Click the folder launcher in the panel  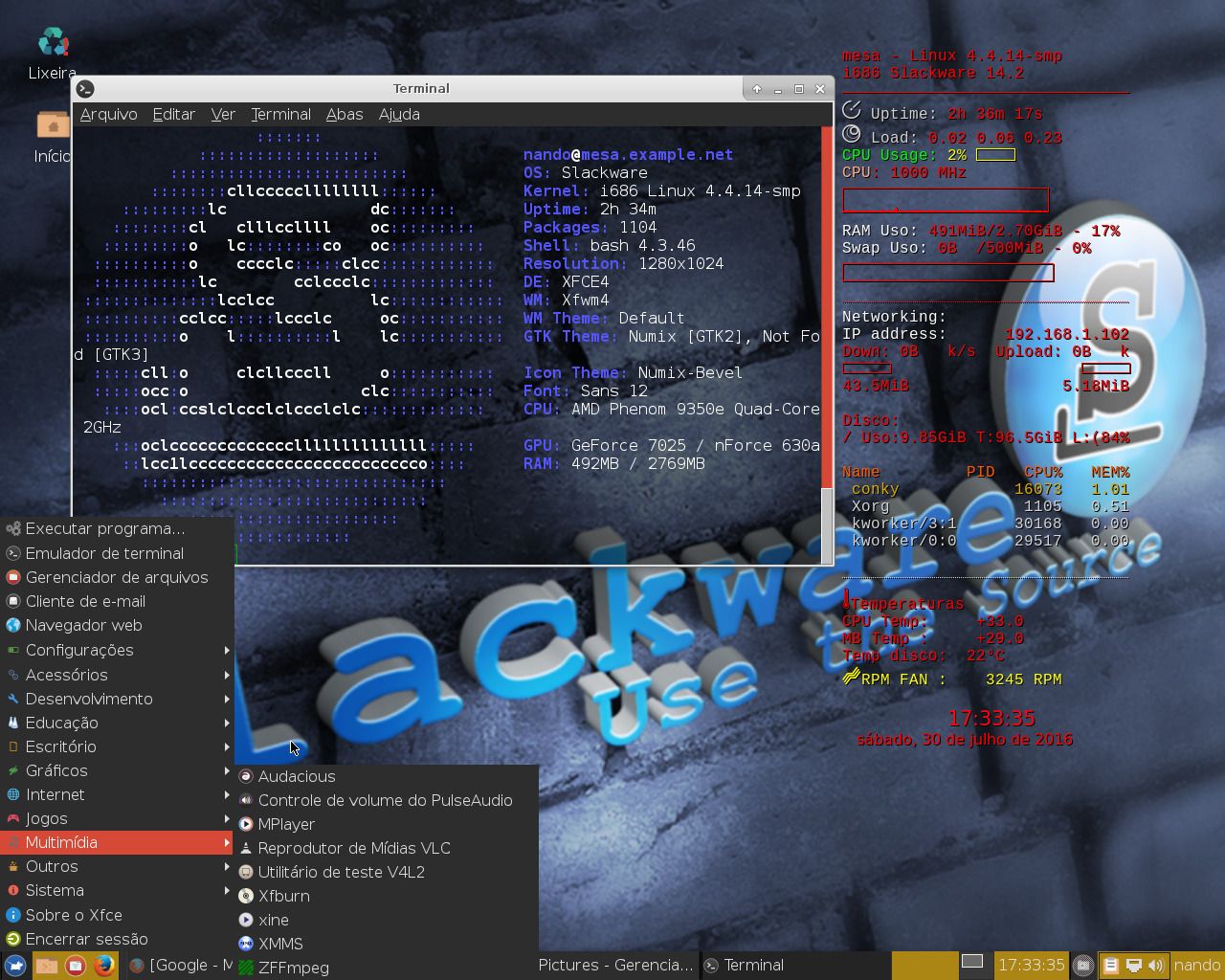pos(46,966)
